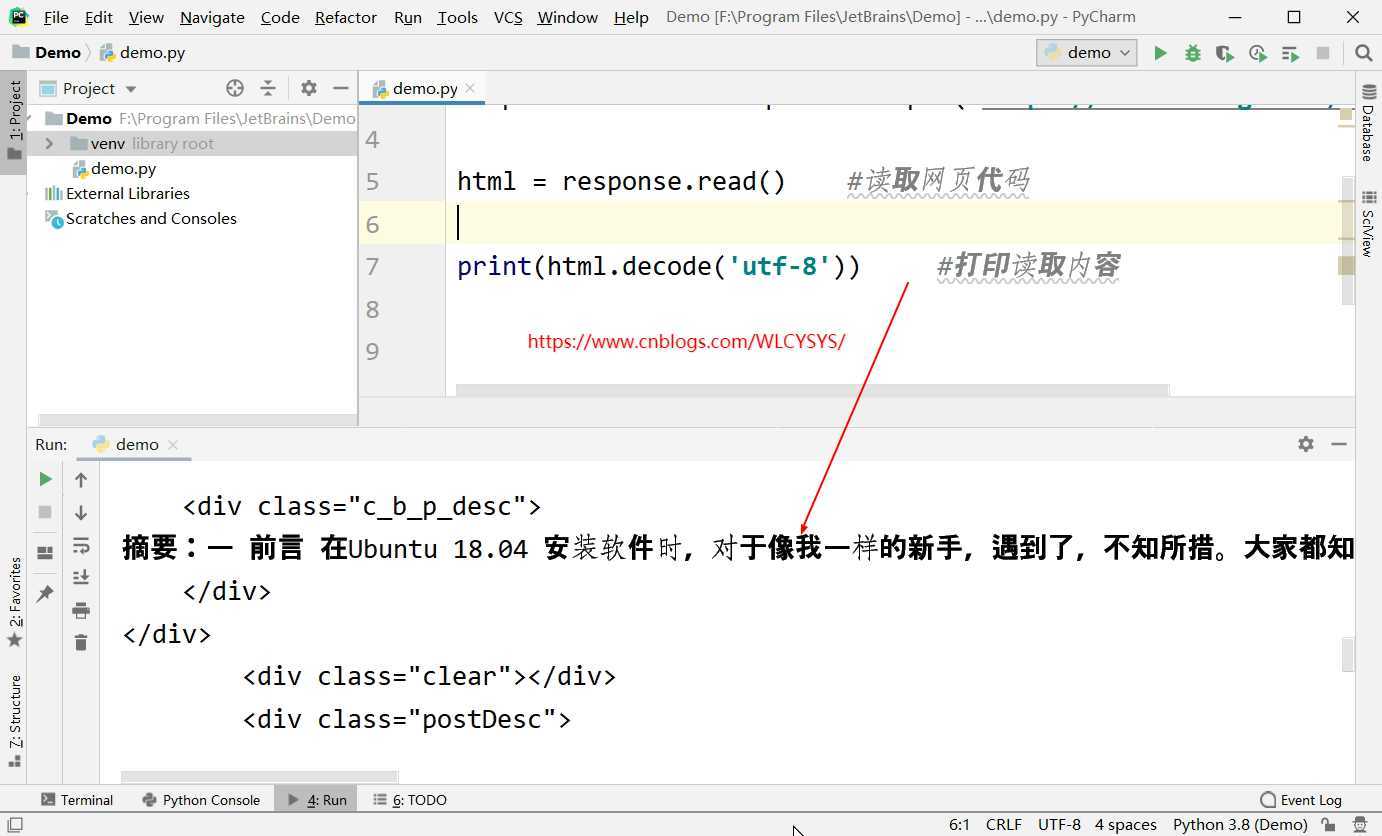This screenshot has height=836, width=1382.
Task: Rerun demo using Run panel play icon
Action: coord(45,480)
